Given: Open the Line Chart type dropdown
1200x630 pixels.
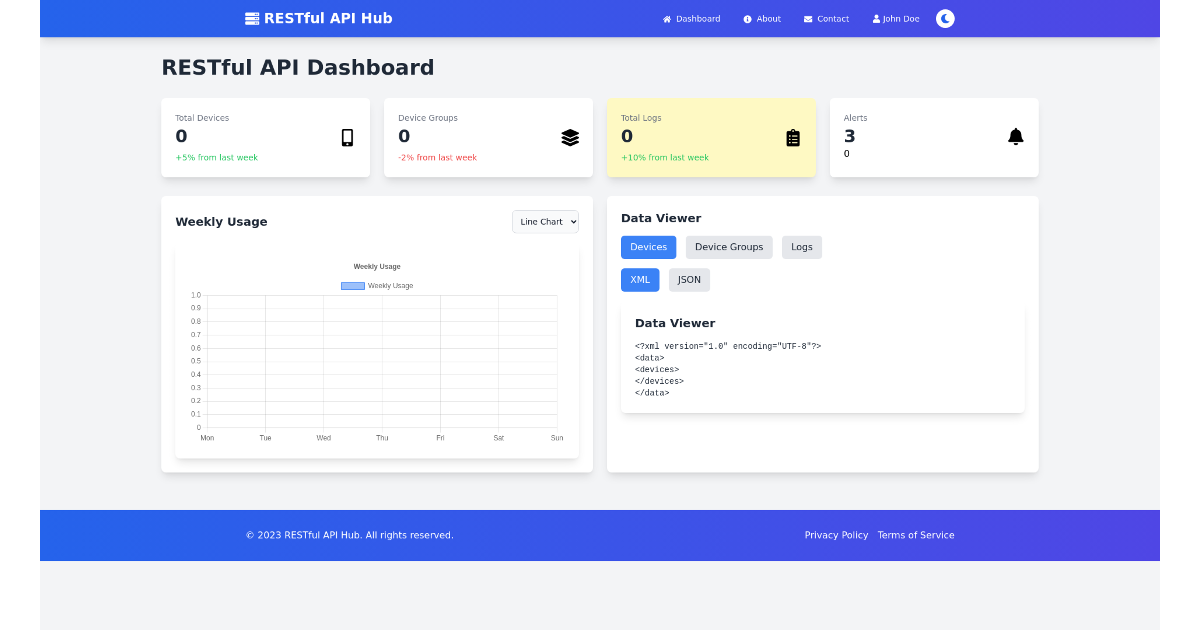Looking at the screenshot, I should (x=545, y=221).
